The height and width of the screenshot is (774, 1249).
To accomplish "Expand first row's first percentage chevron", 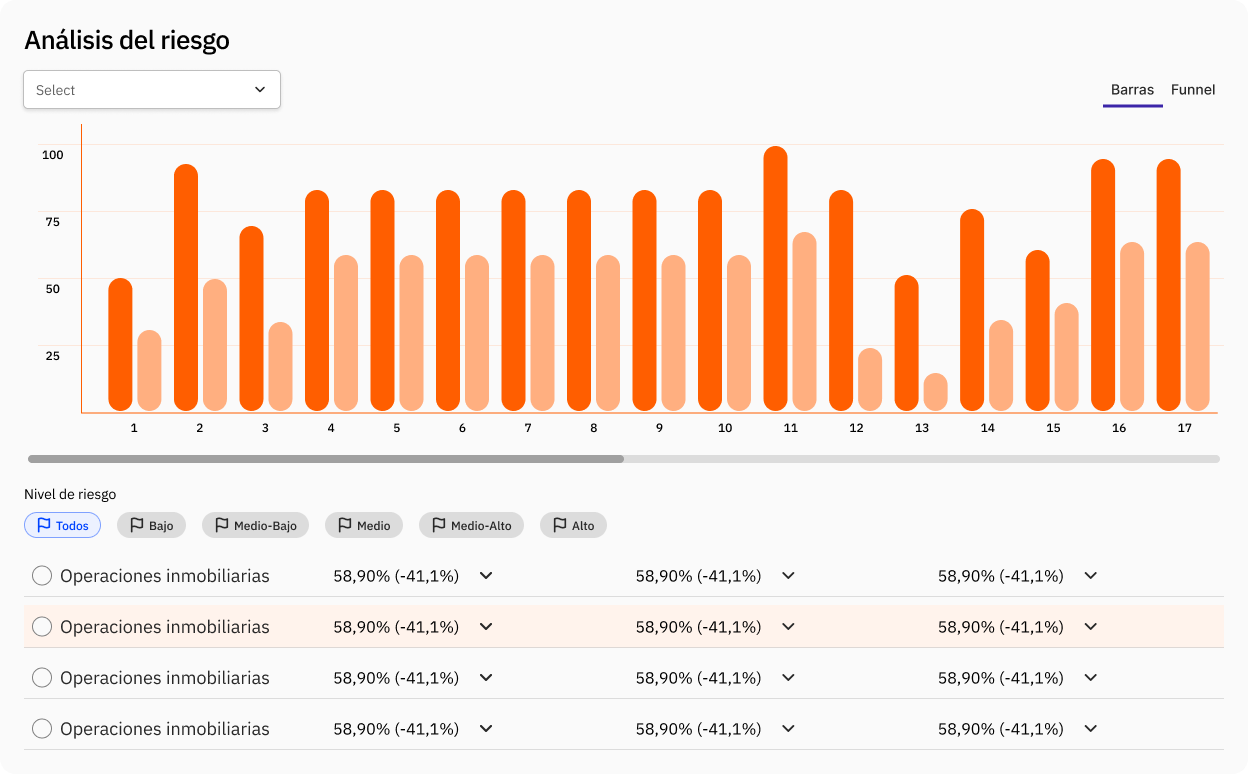I will pyautogui.click(x=486, y=576).
